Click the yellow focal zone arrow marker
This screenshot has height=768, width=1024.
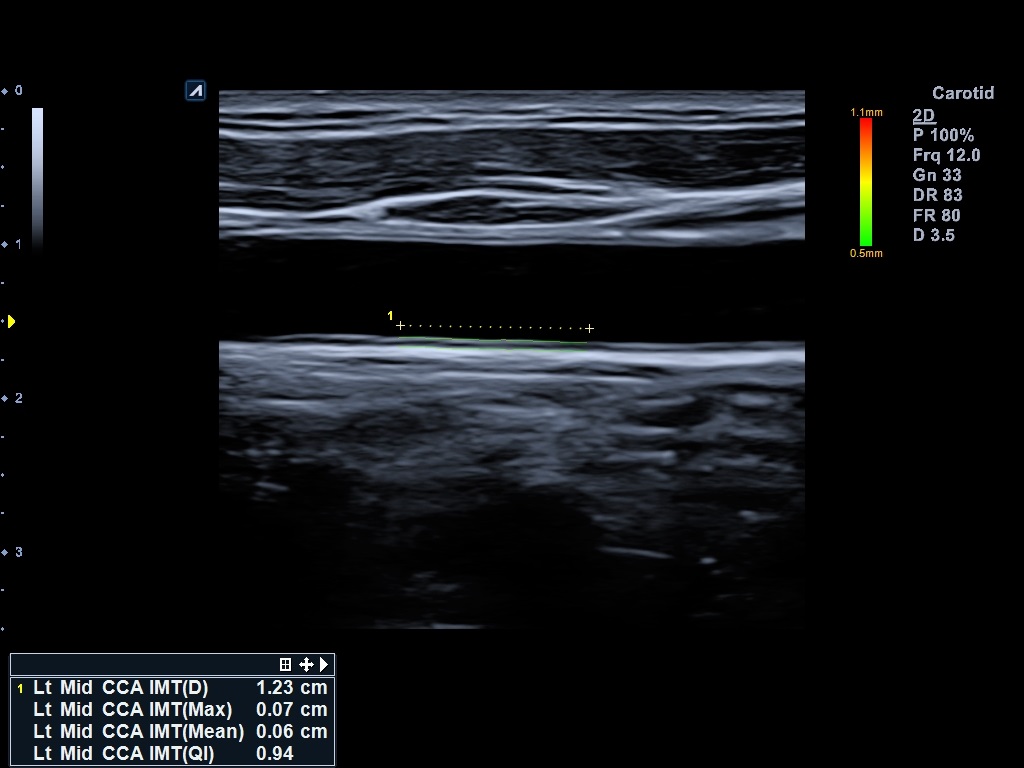click(11, 321)
